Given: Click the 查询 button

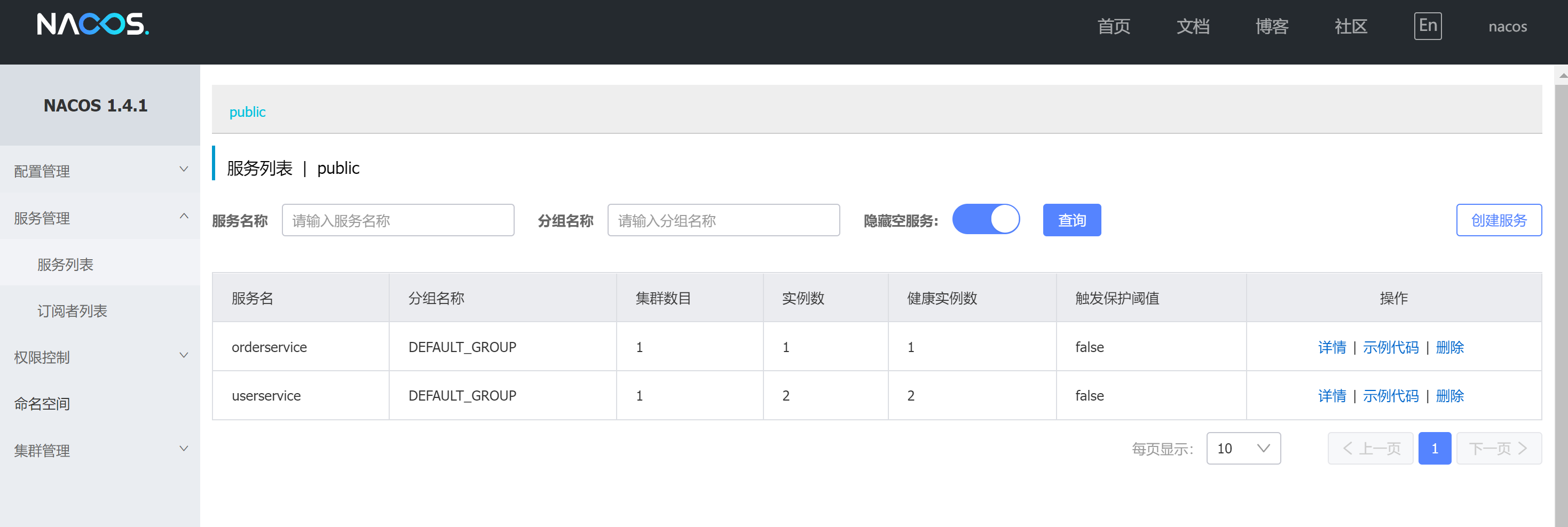Looking at the screenshot, I should pyautogui.click(x=1071, y=220).
